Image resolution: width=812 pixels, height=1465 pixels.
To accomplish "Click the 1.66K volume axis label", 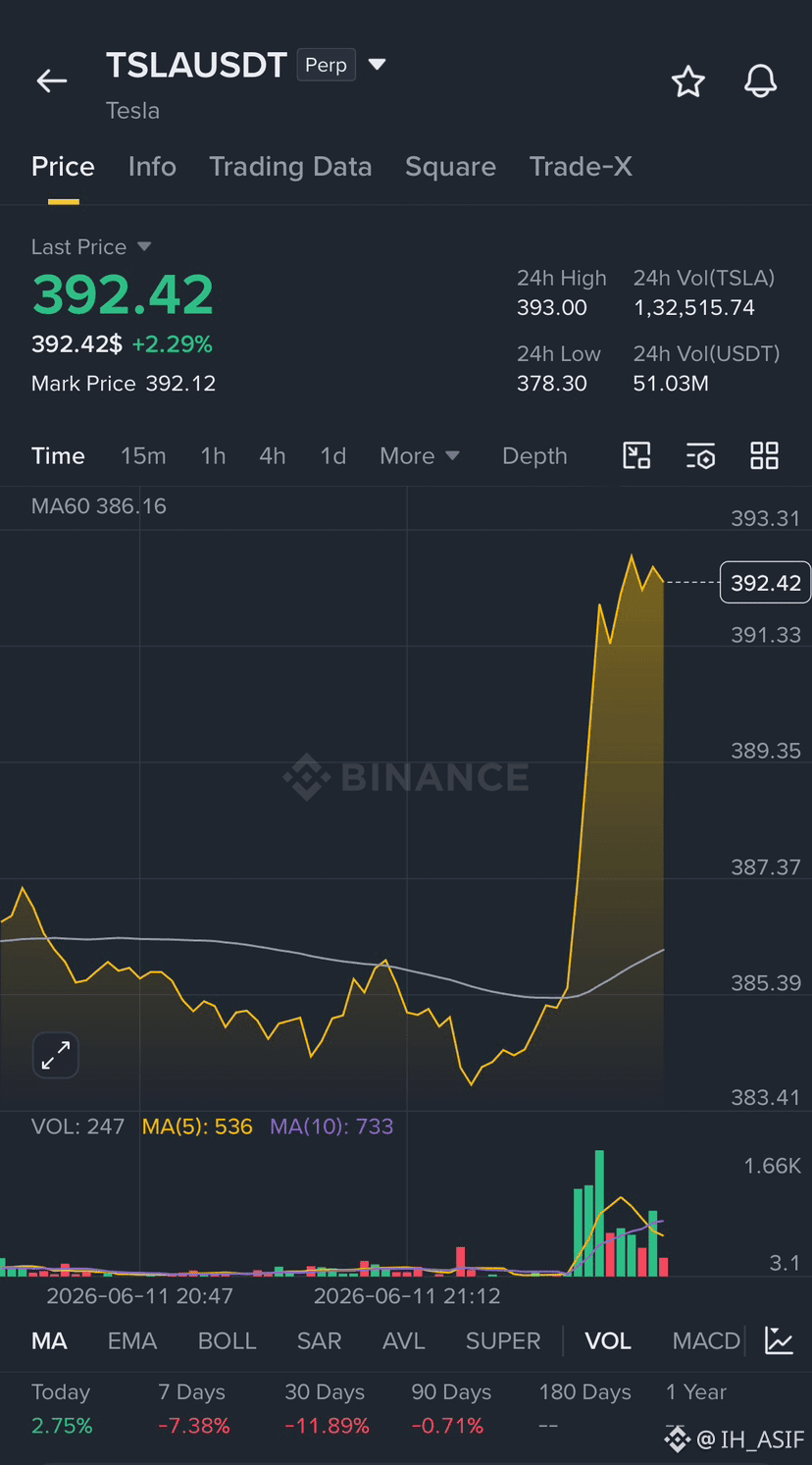I will click(773, 1166).
